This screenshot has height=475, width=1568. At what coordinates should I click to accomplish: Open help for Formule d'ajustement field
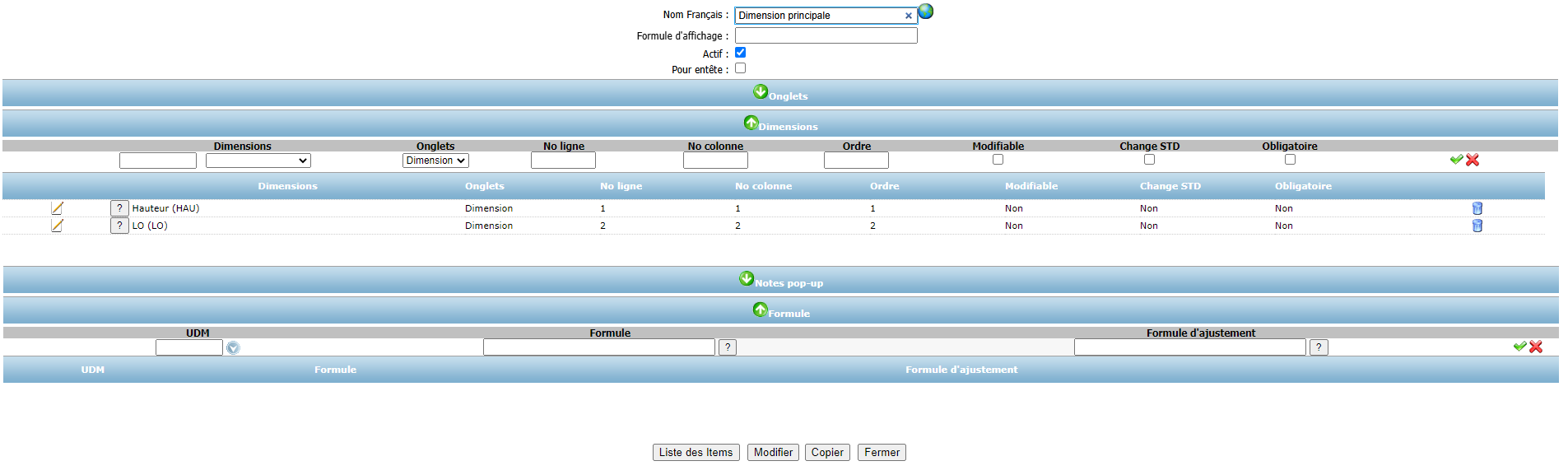click(1319, 347)
